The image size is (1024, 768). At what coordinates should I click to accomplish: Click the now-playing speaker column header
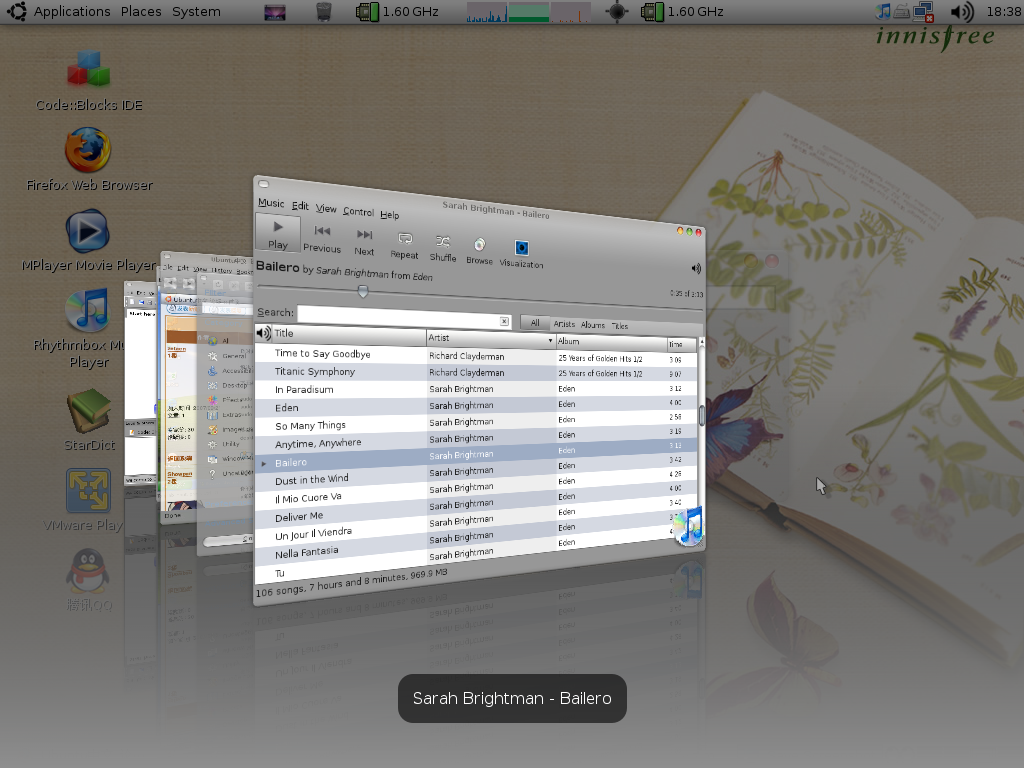[264, 332]
